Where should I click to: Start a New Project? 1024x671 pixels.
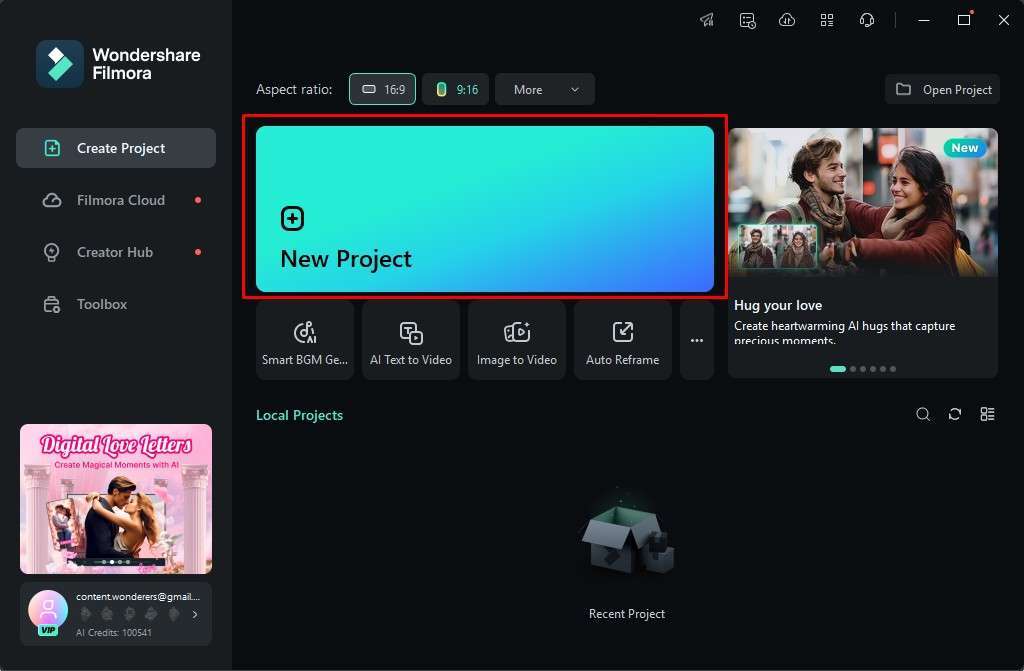click(x=485, y=209)
